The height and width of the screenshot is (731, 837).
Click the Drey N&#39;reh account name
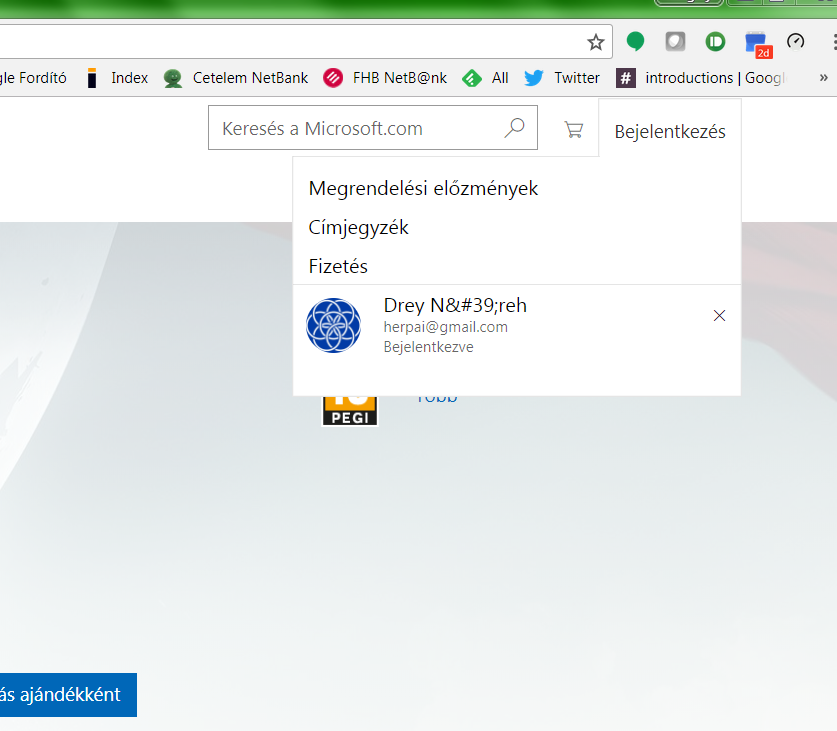tap(455, 305)
